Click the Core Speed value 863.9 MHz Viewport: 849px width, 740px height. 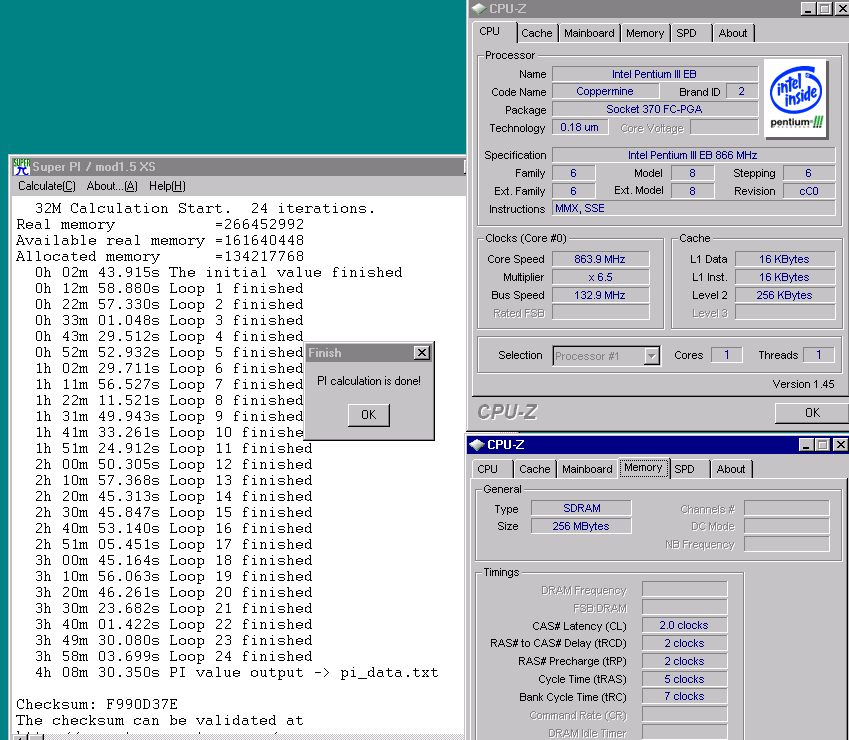(x=600, y=259)
